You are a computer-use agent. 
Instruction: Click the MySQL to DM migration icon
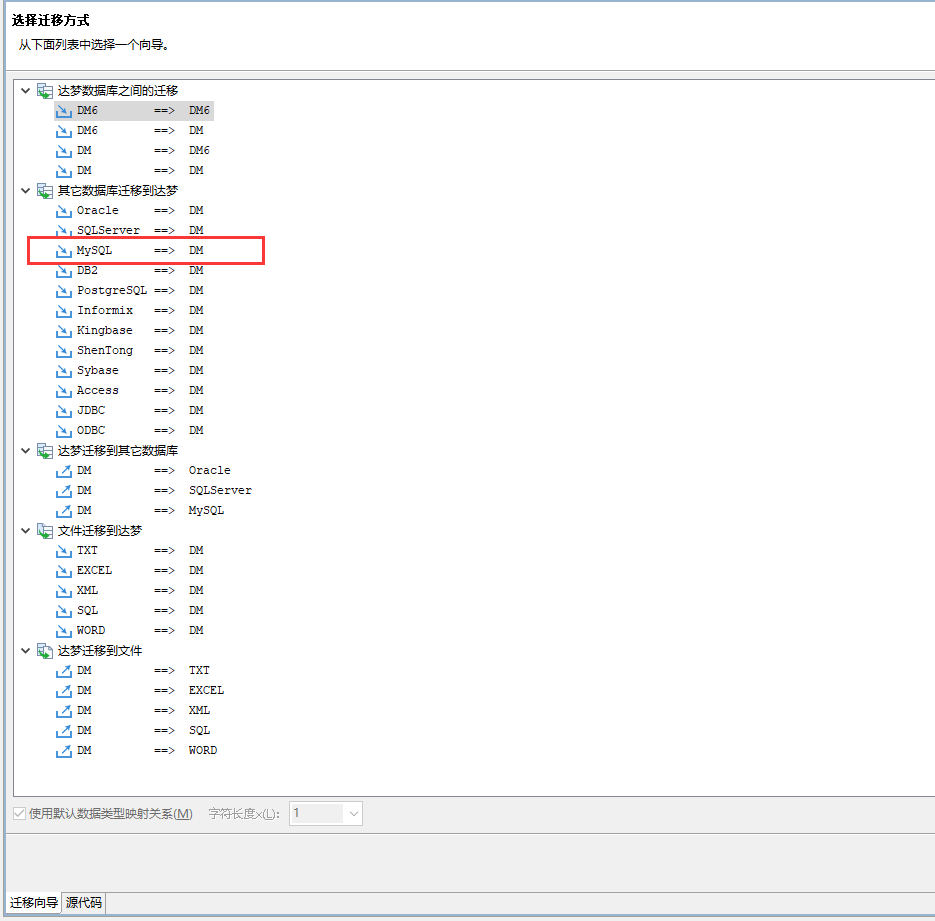[x=64, y=250]
